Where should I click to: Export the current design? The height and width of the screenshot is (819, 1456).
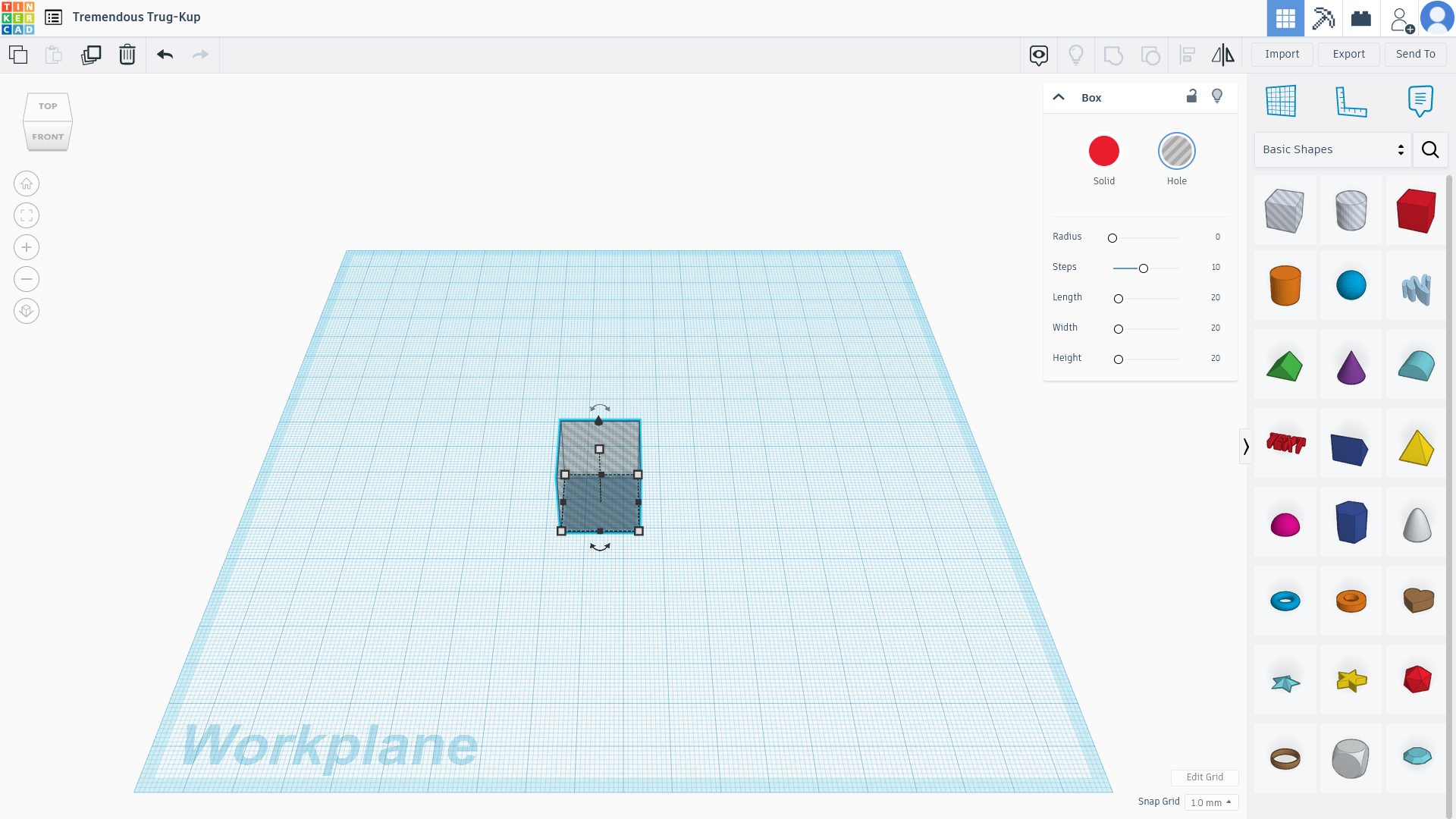1348,54
